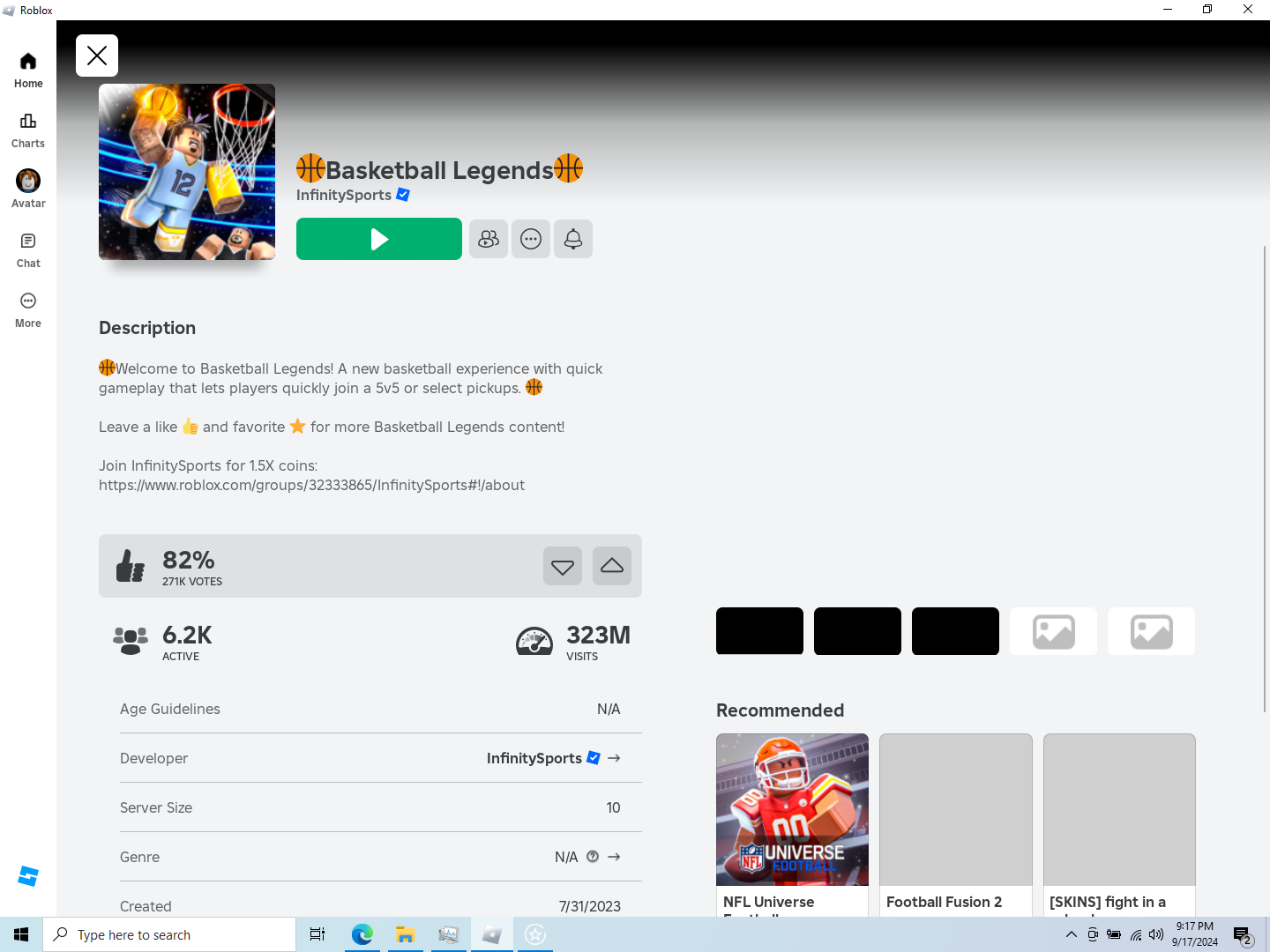
Task: Go to Home in the sidebar
Action: pyautogui.click(x=28, y=71)
